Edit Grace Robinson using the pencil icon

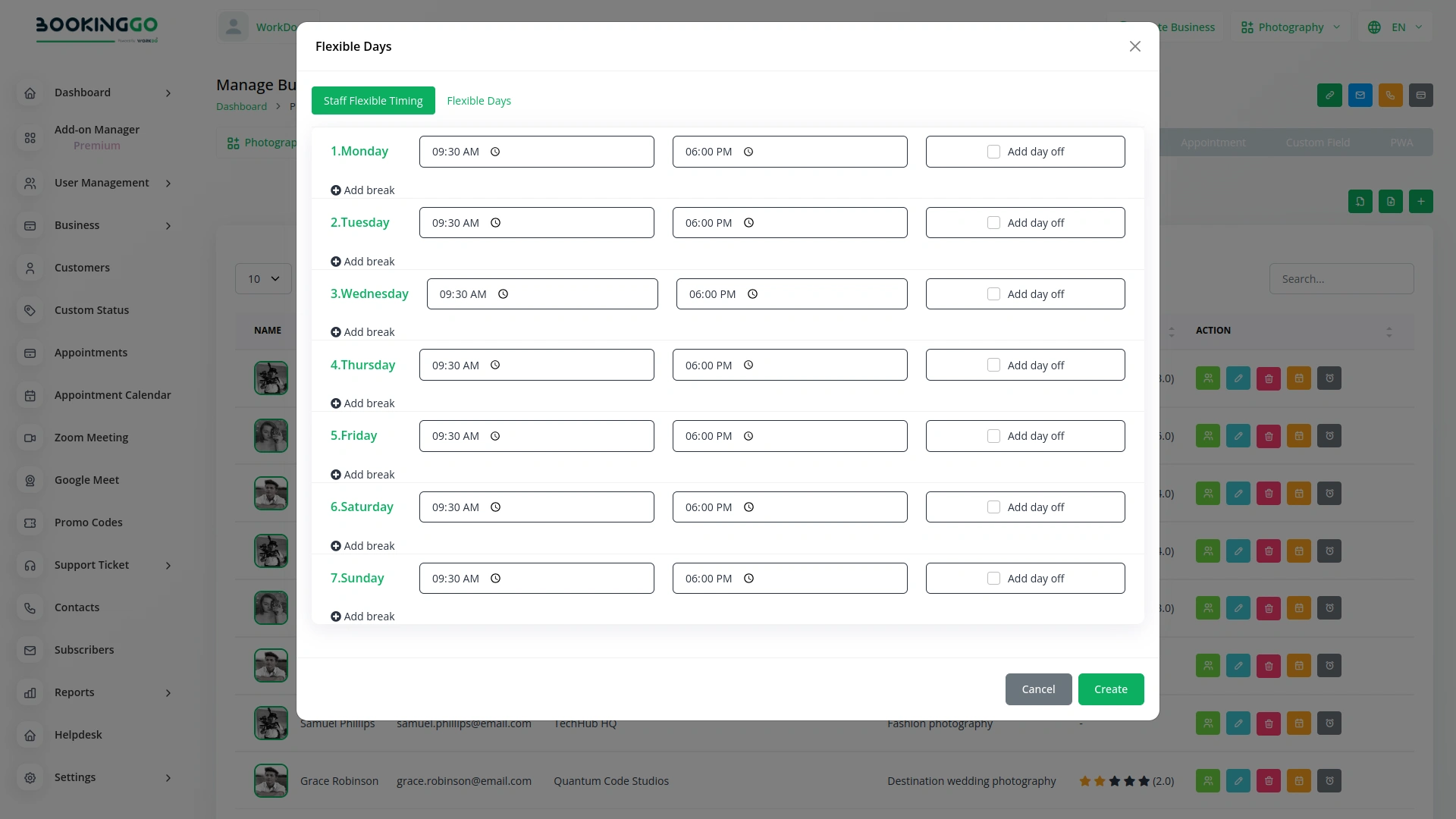(x=1238, y=780)
